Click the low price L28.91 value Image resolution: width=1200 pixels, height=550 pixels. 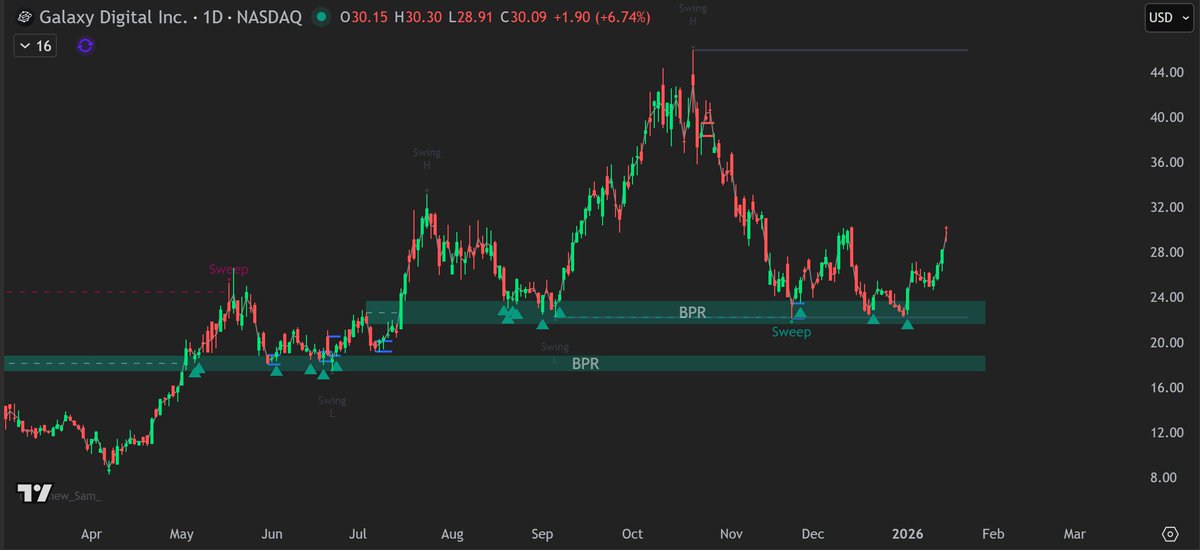click(470, 17)
